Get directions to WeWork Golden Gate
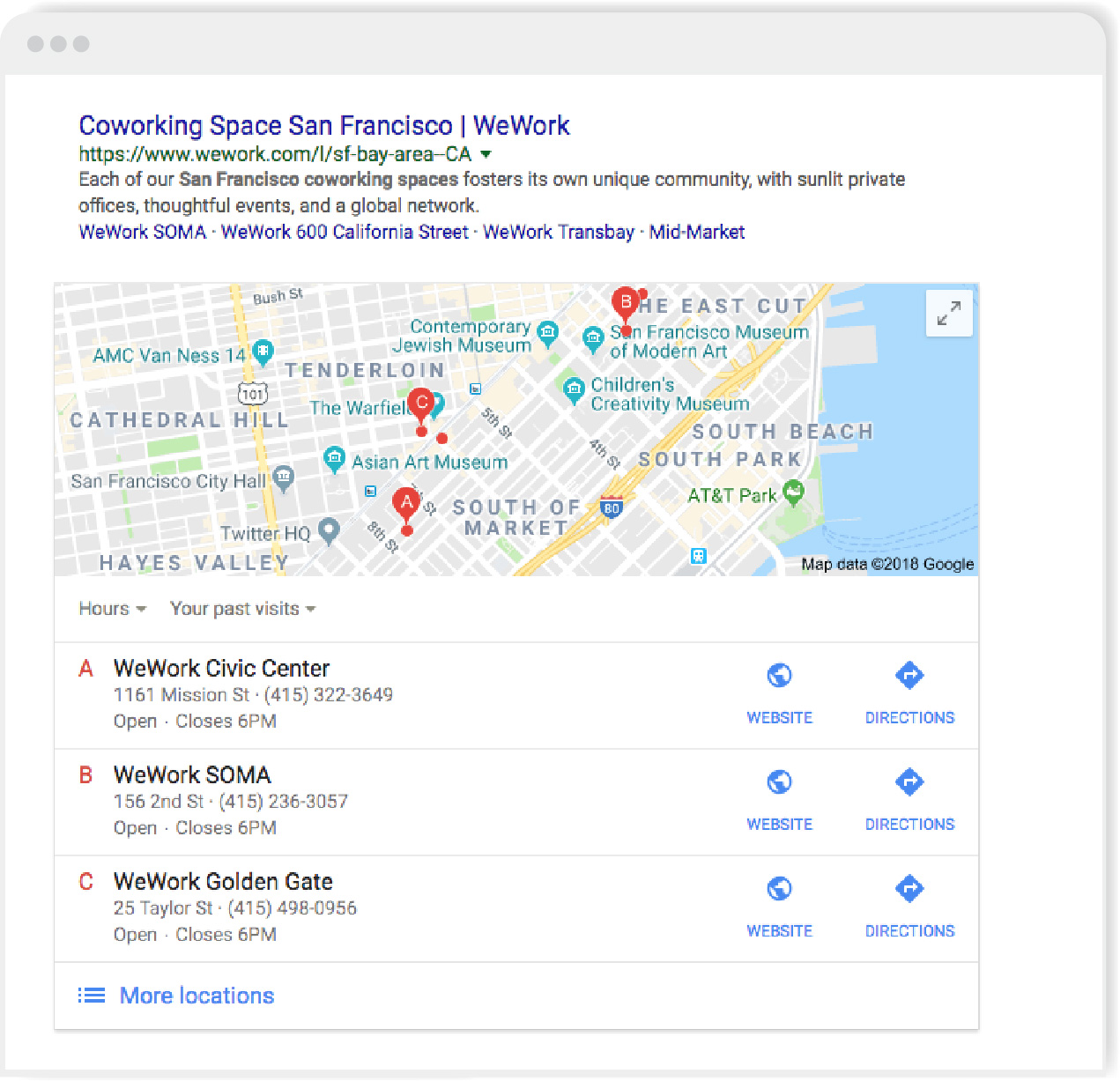This screenshot has height=1081, width=1120. click(x=909, y=907)
